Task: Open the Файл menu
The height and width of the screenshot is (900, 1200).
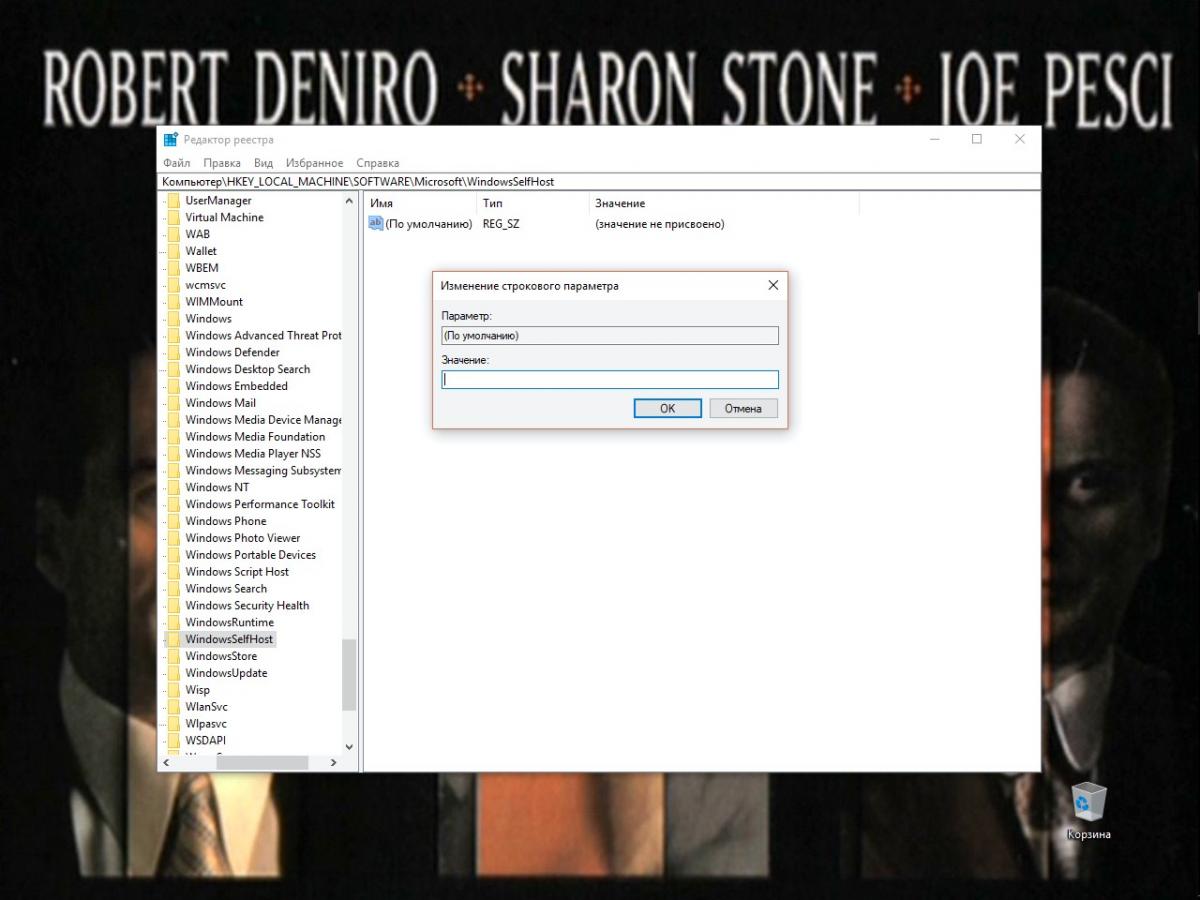Action: (176, 163)
